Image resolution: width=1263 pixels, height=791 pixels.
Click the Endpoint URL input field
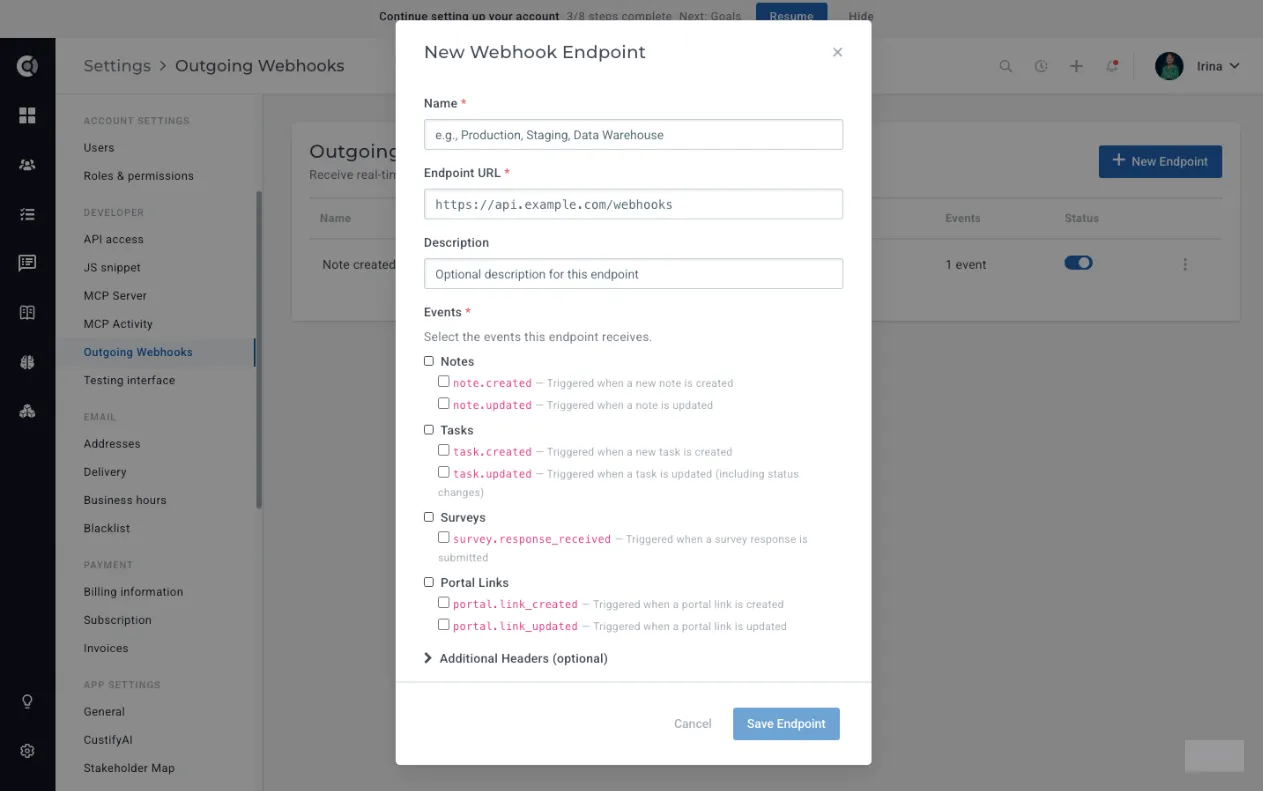point(633,204)
